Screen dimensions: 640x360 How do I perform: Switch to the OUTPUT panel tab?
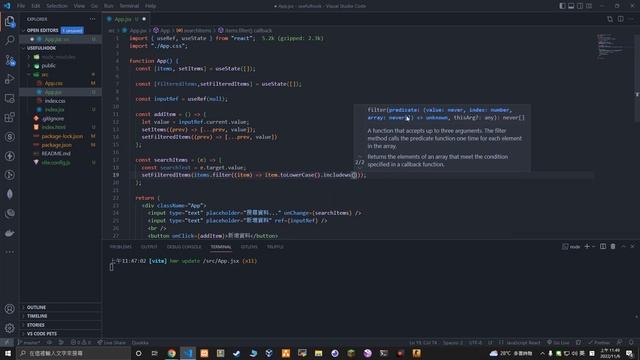point(149,247)
